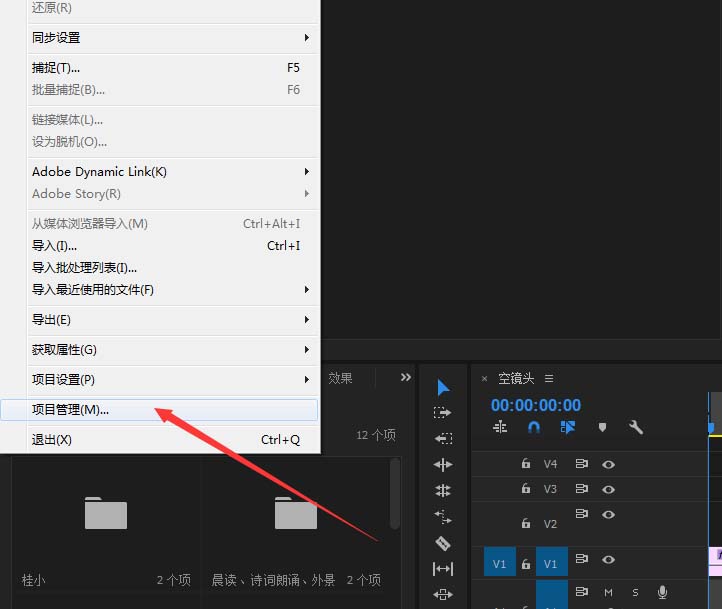Image resolution: width=722 pixels, height=609 pixels.
Task: Switch to 效果 panel tab
Action: click(x=340, y=378)
